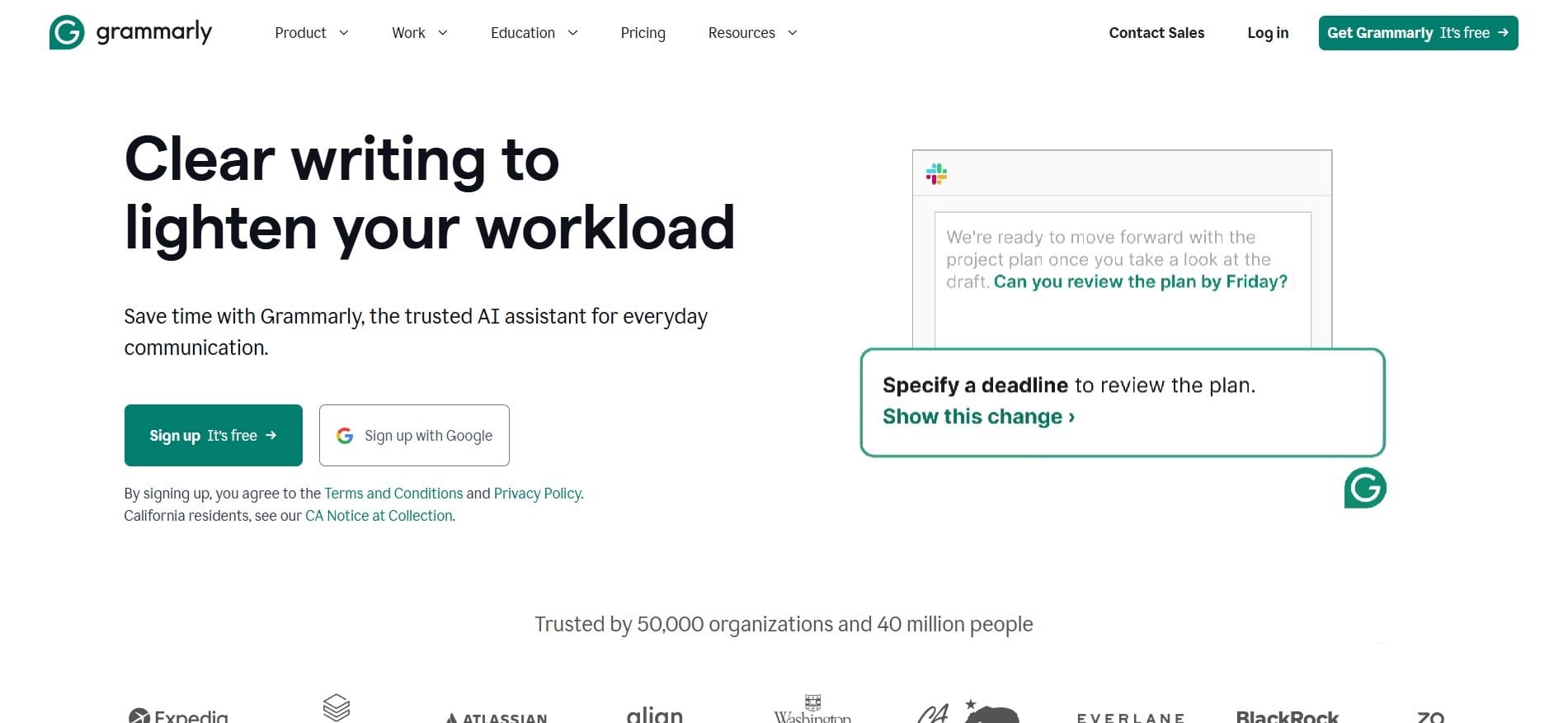The image size is (1568, 723).
Task: Open Privacy Policy link
Action: point(537,494)
